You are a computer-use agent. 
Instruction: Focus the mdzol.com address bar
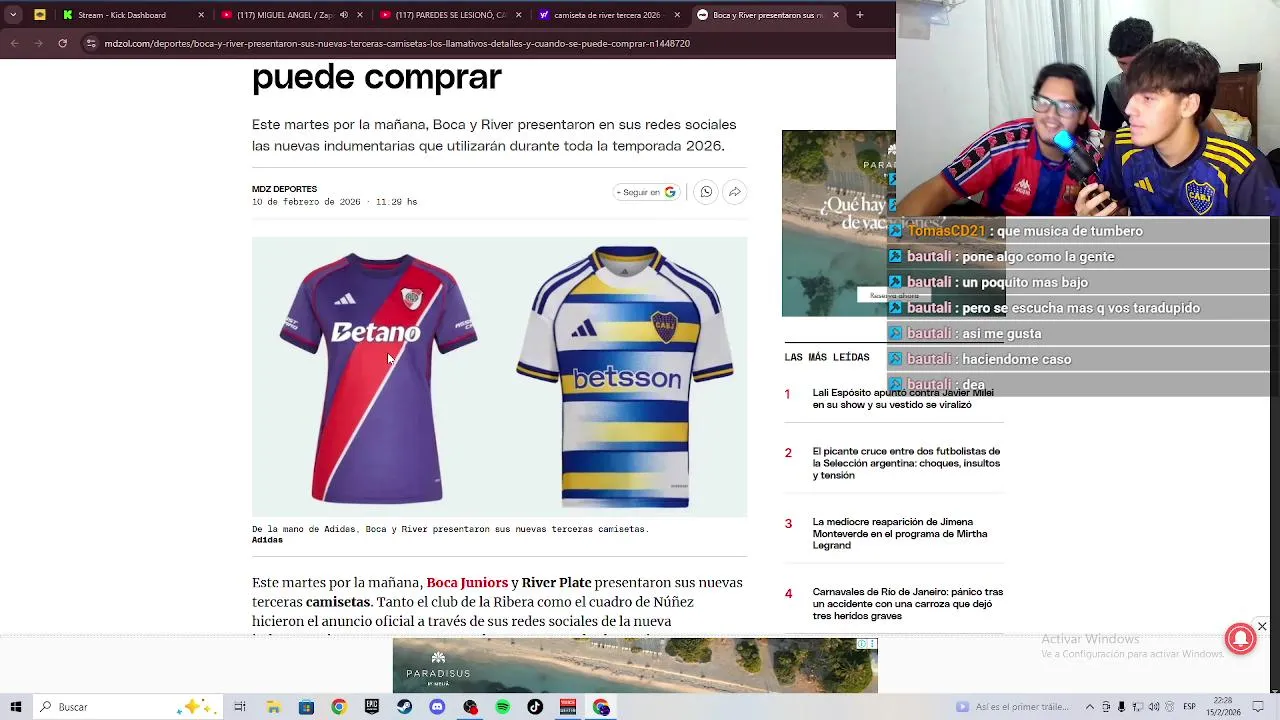pyautogui.click(x=397, y=43)
